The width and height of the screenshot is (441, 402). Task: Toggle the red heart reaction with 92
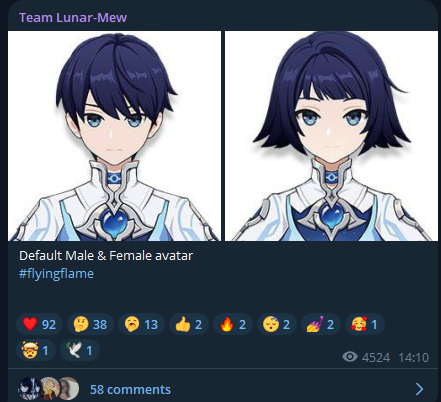[x=39, y=324]
